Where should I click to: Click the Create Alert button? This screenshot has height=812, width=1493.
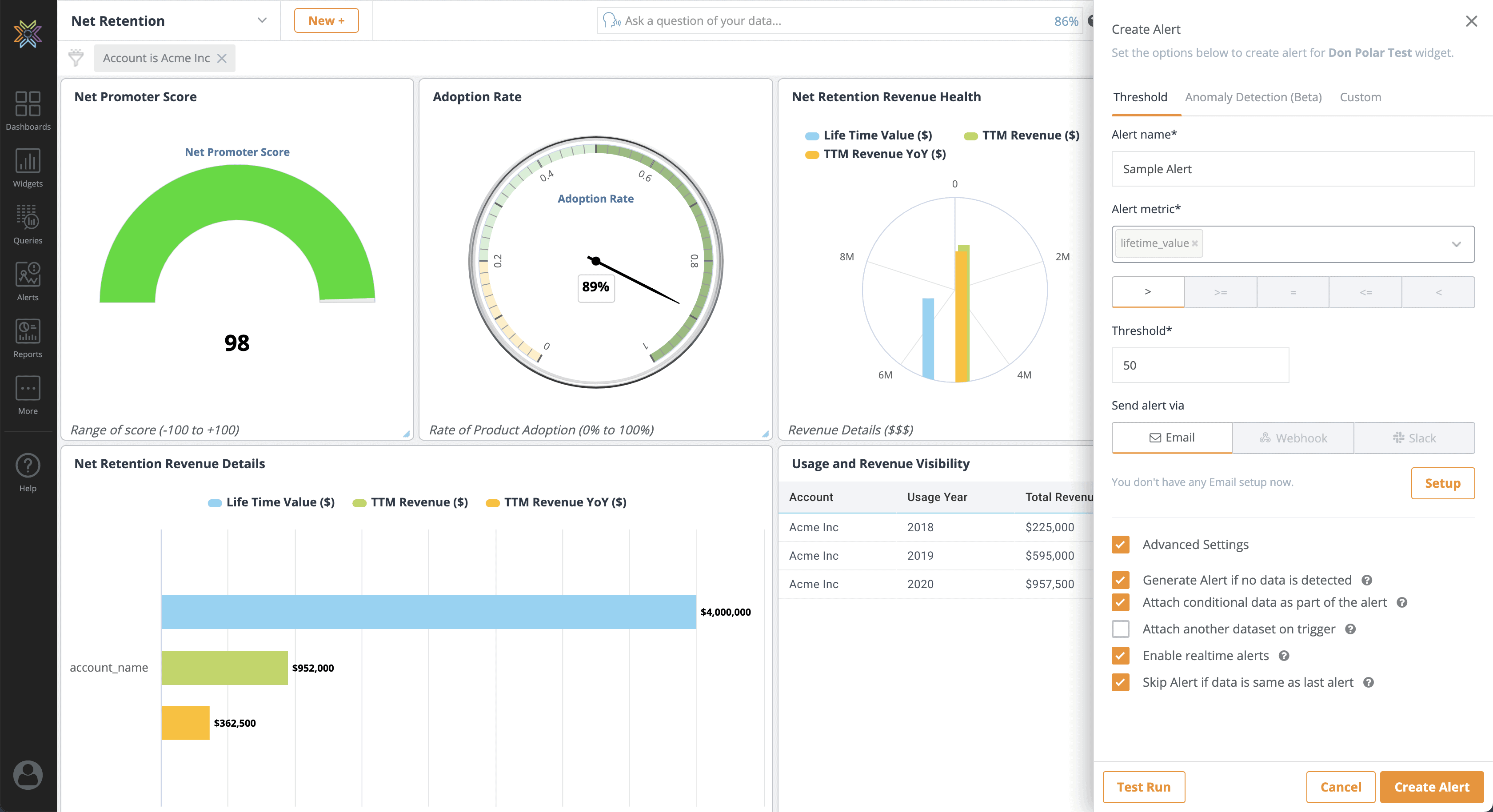point(1432,787)
